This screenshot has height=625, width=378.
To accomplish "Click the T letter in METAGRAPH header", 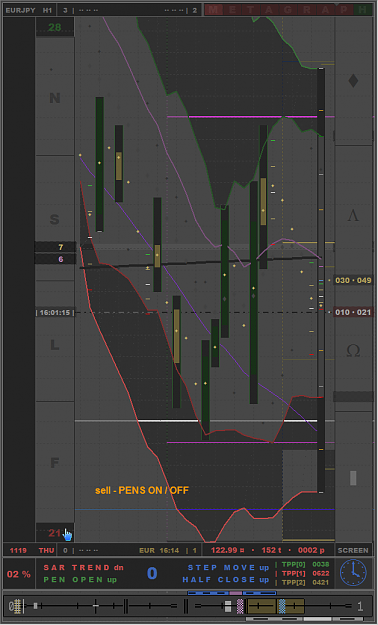I will point(251,10).
